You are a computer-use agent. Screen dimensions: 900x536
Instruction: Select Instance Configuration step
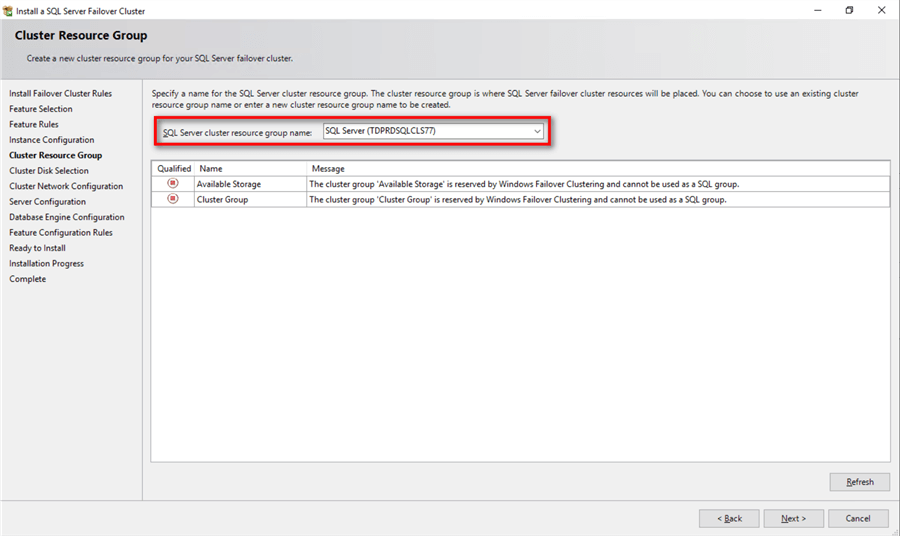52,140
